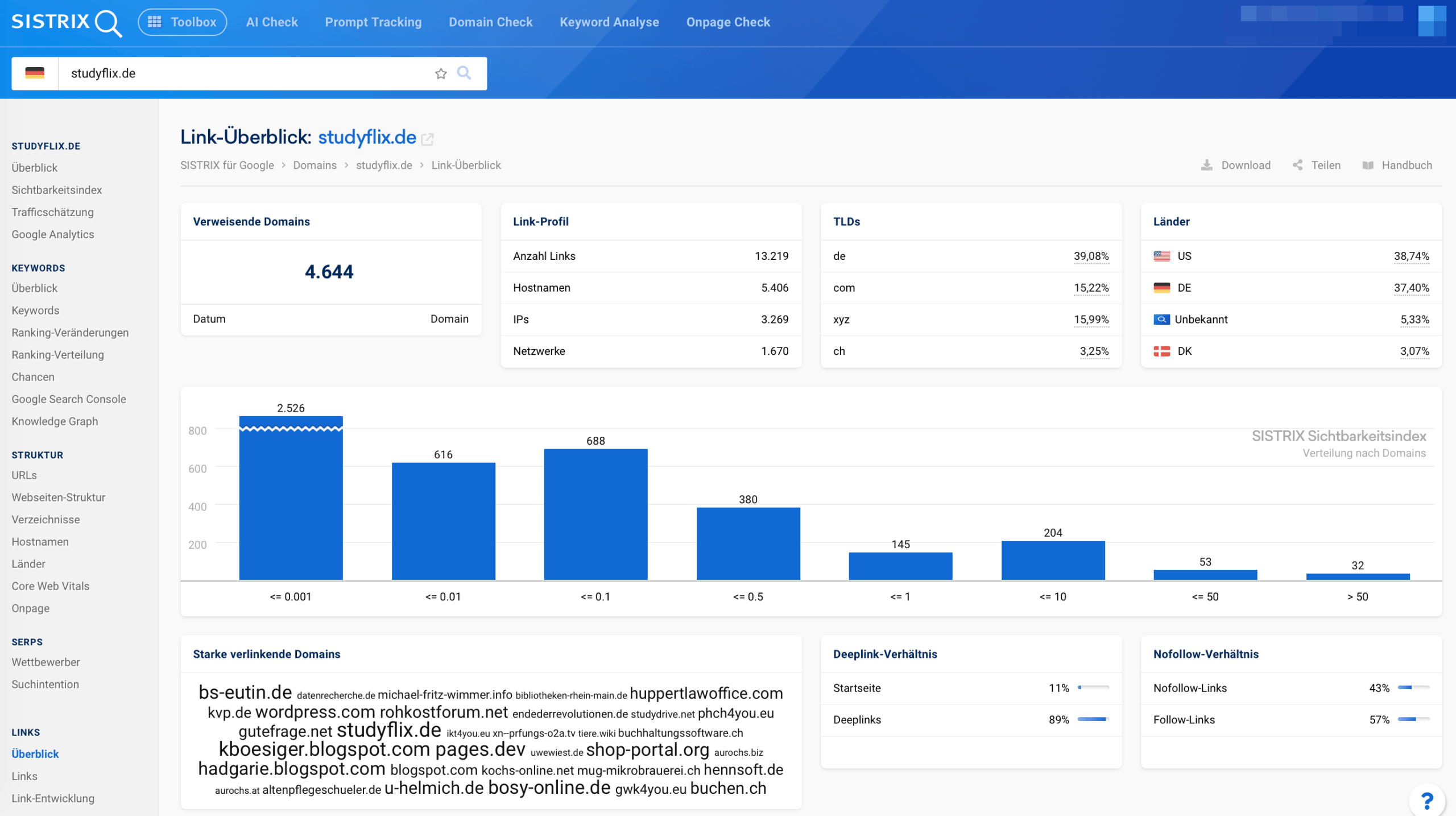Click the Nofollow-Links 43% progress bar
The height and width of the screenshot is (816, 1456).
coord(1413,688)
